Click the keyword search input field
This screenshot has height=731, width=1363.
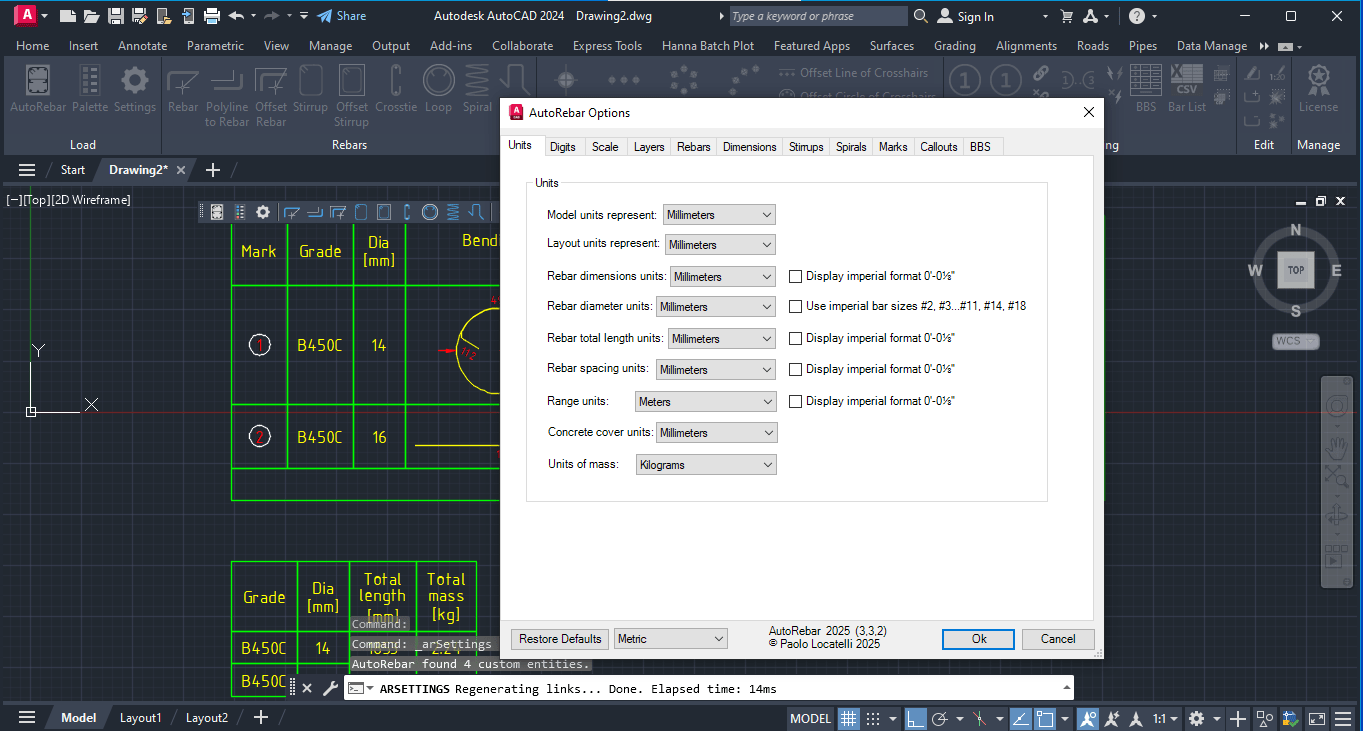pyautogui.click(x=817, y=16)
